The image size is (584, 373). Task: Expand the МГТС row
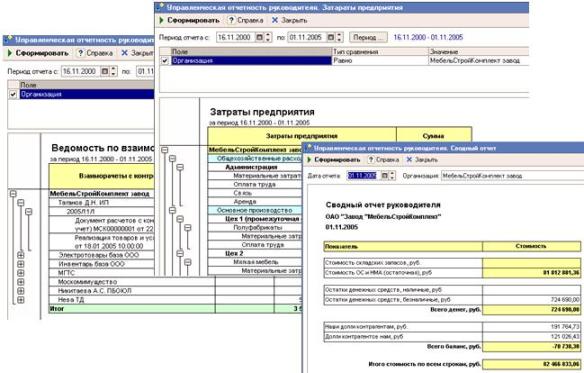pos(21,273)
